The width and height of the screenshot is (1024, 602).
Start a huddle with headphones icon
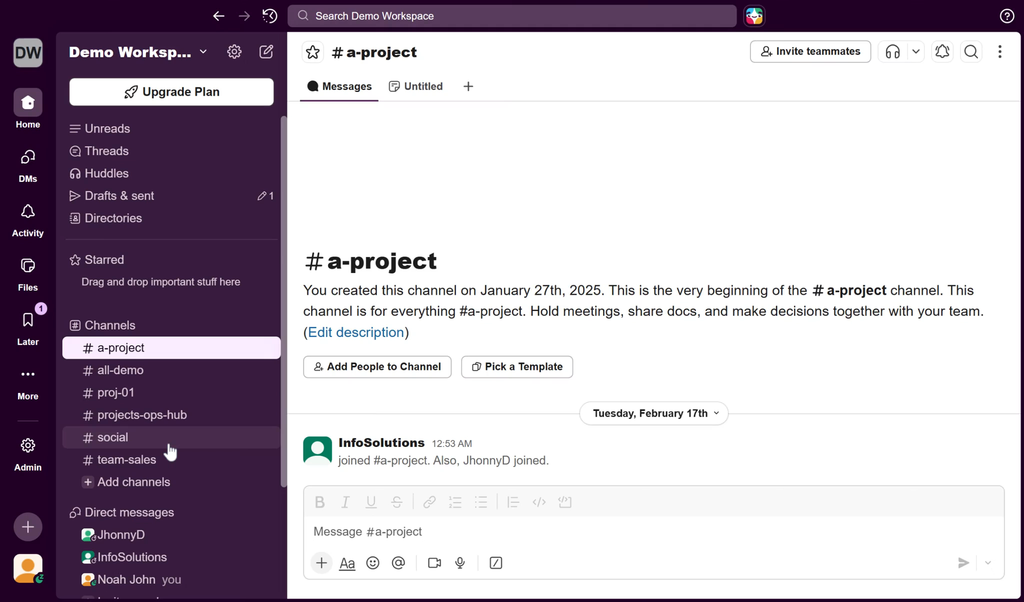click(893, 52)
